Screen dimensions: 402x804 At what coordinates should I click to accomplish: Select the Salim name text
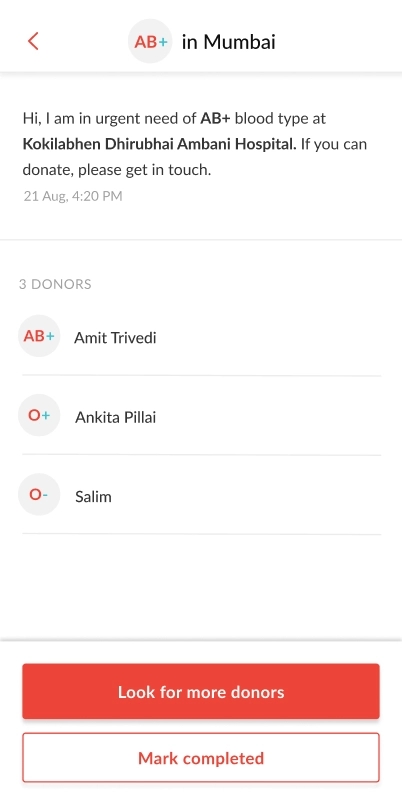pyautogui.click(x=93, y=497)
